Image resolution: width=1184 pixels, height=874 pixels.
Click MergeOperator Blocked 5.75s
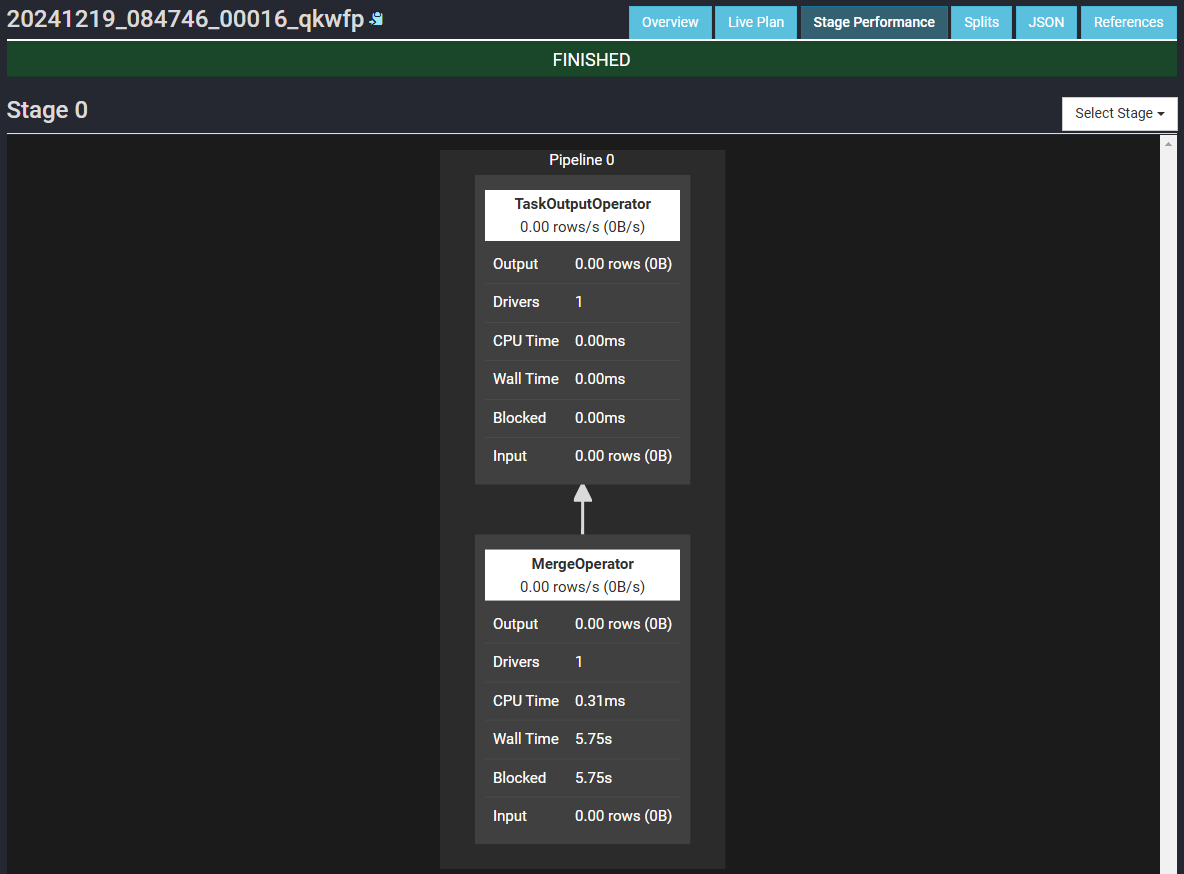(x=594, y=778)
